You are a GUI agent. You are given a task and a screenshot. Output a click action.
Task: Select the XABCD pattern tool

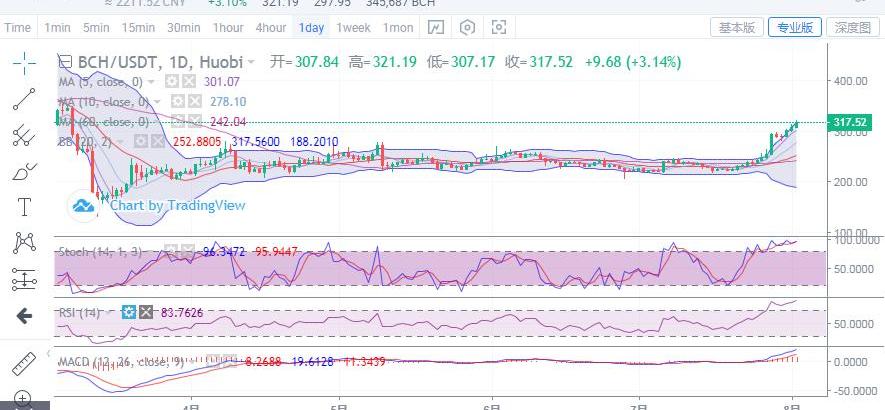(x=25, y=243)
